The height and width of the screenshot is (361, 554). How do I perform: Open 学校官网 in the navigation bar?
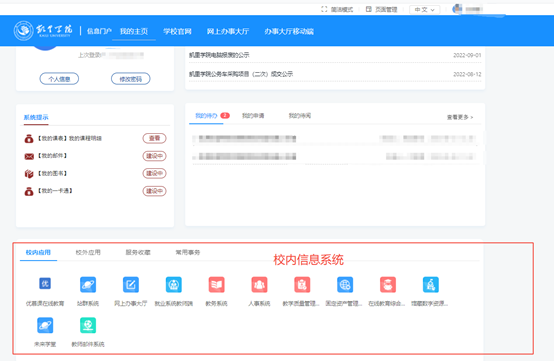[x=177, y=31]
